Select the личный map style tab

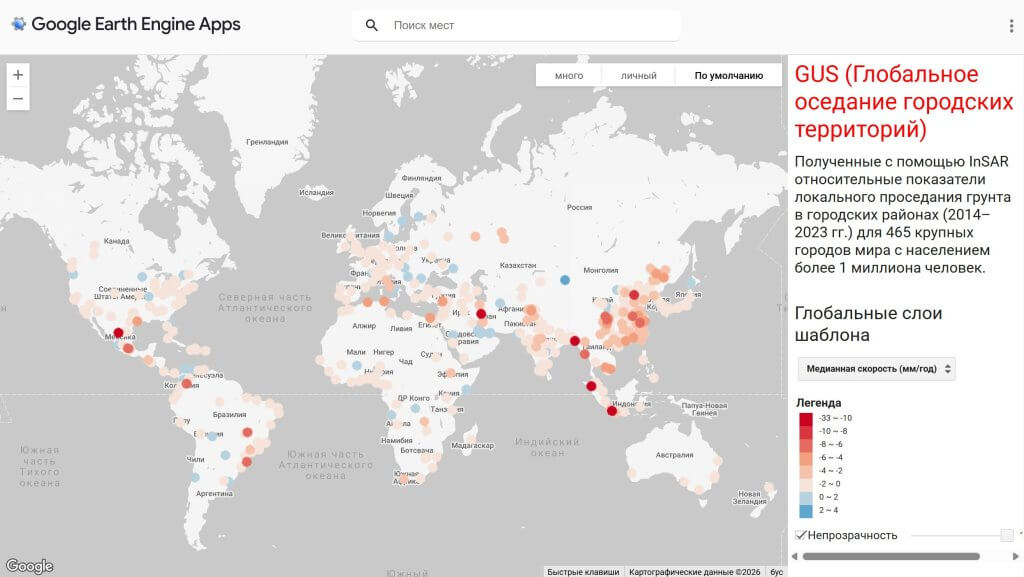[639, 76]
